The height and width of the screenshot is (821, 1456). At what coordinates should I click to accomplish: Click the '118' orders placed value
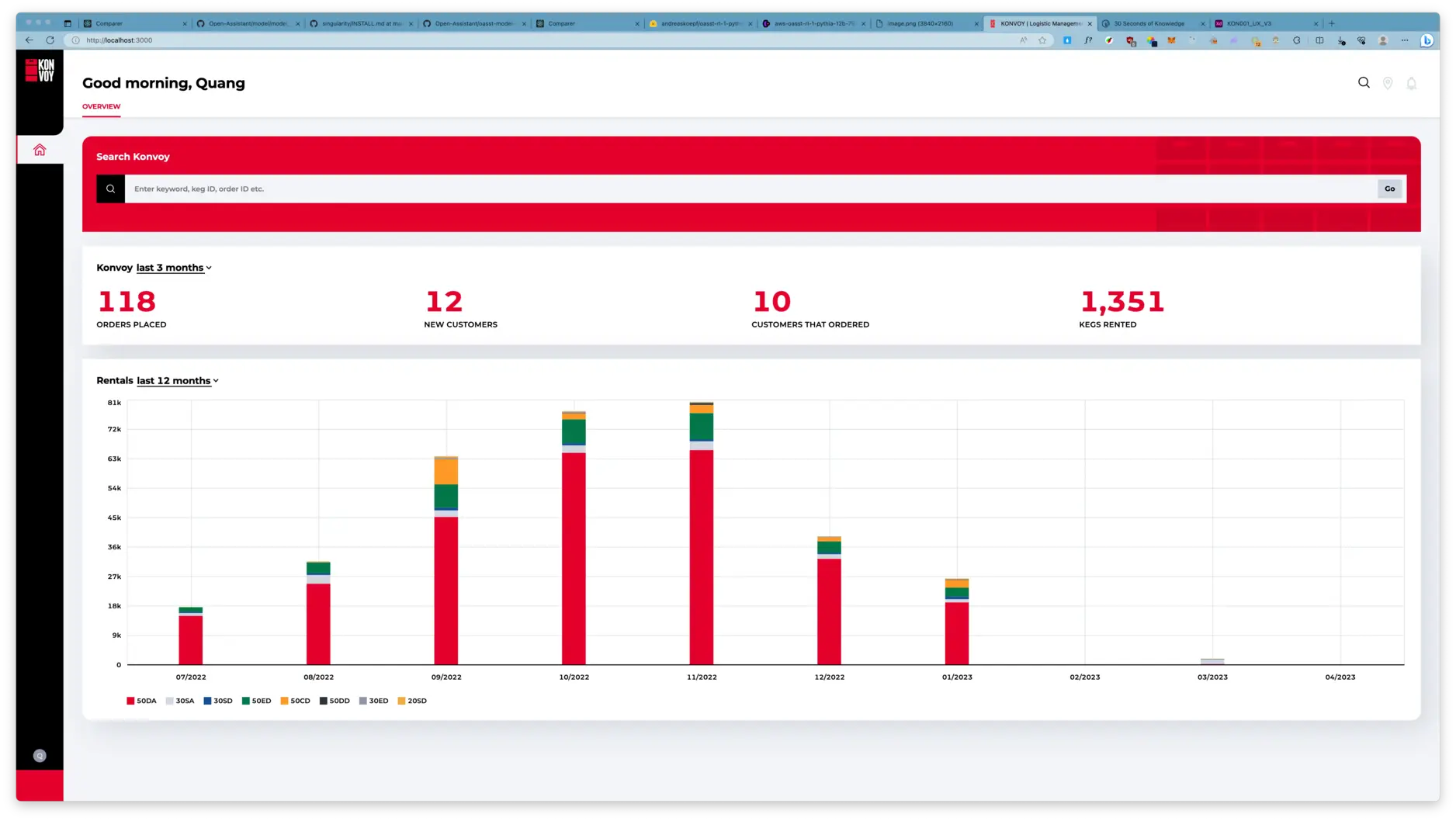[127, 301]
